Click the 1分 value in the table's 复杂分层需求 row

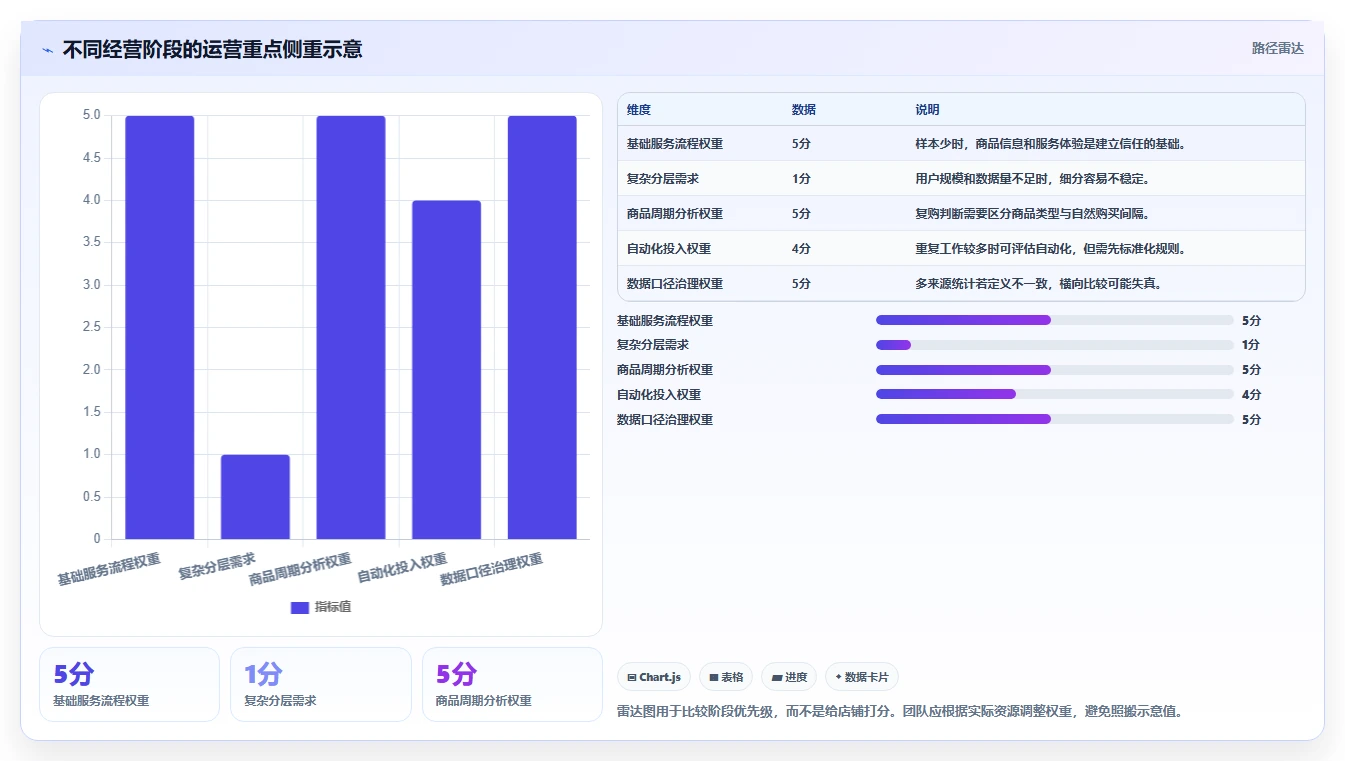(801, 179)
